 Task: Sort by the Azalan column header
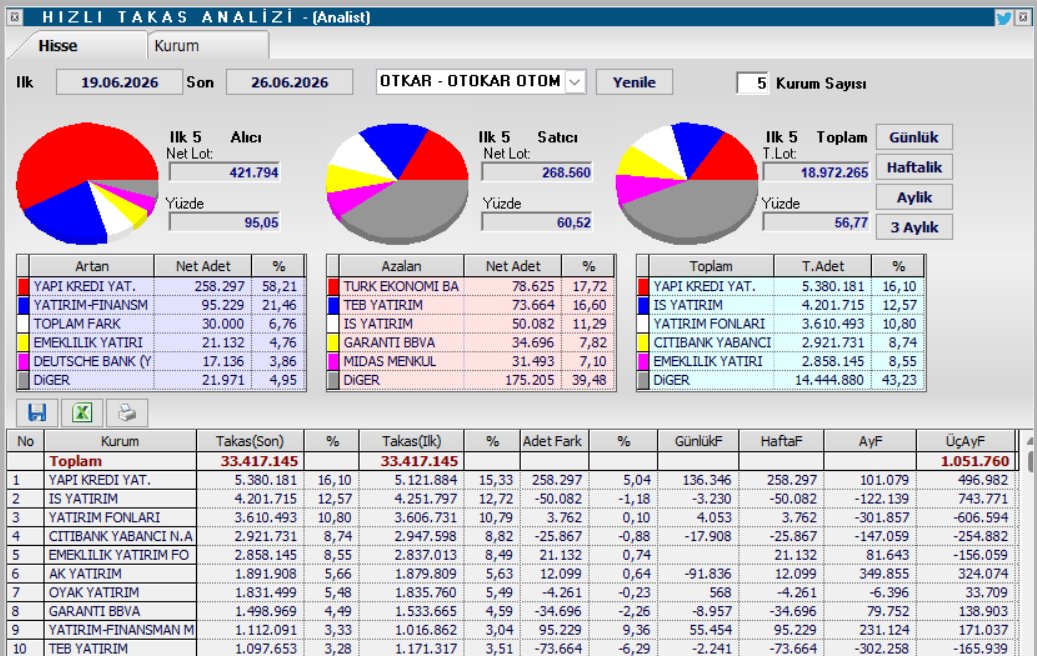(x=401, y=266)
